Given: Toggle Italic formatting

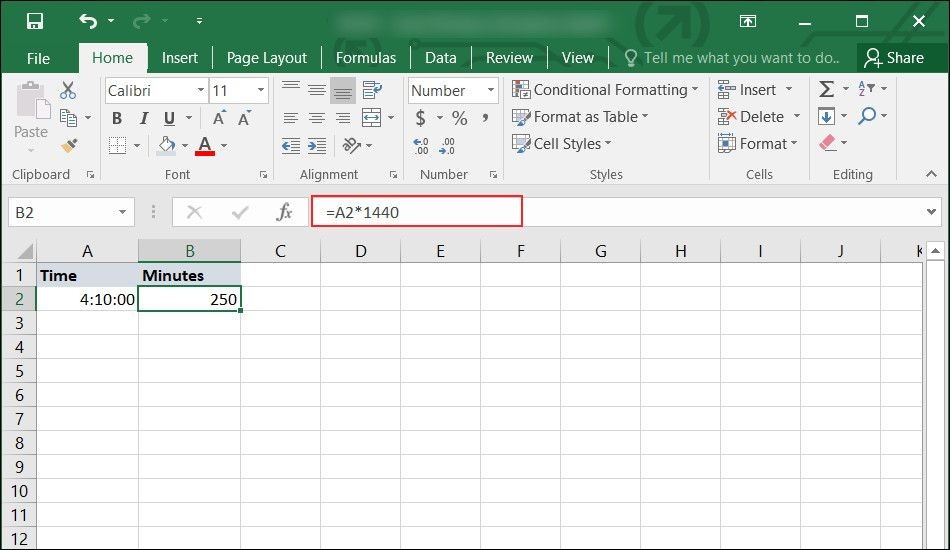Looking at the screenshot, I should (x=144, y=118).
